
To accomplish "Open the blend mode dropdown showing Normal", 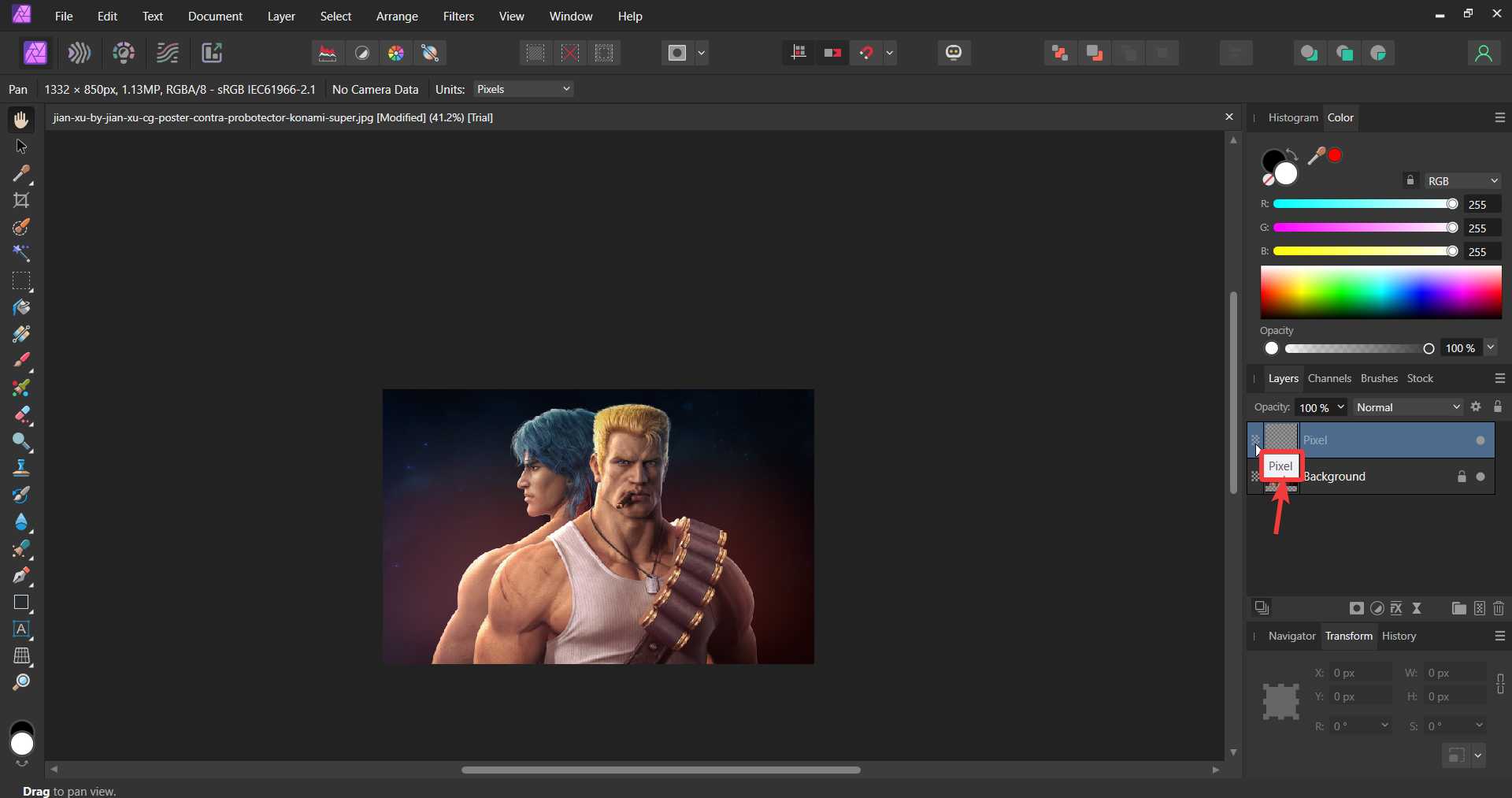I will coord(1407,407).
